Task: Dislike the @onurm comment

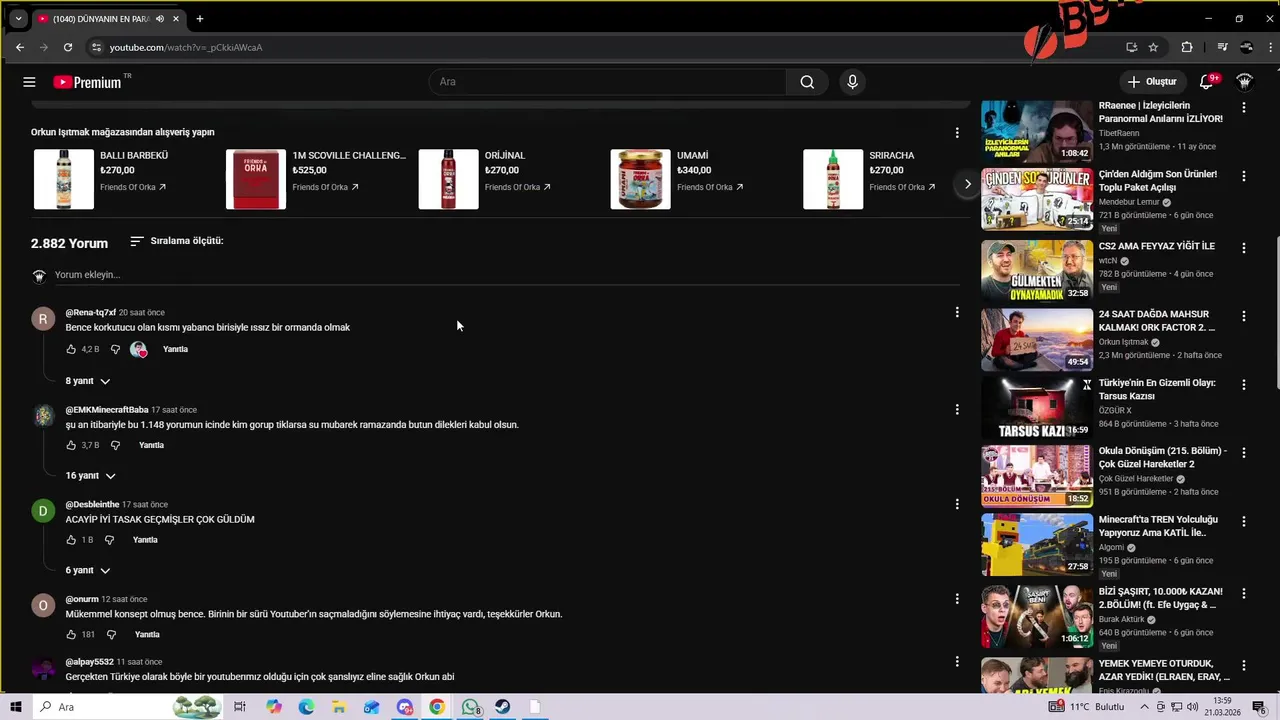Action: coord(111,635)
